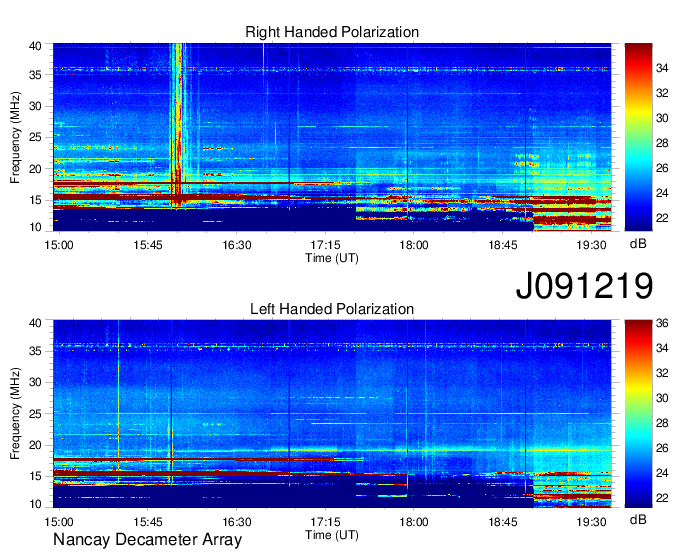Click 16:30 tick on Right Handed time axis
The width and height of the screenshot is (680, 552).
click(237, 245)
